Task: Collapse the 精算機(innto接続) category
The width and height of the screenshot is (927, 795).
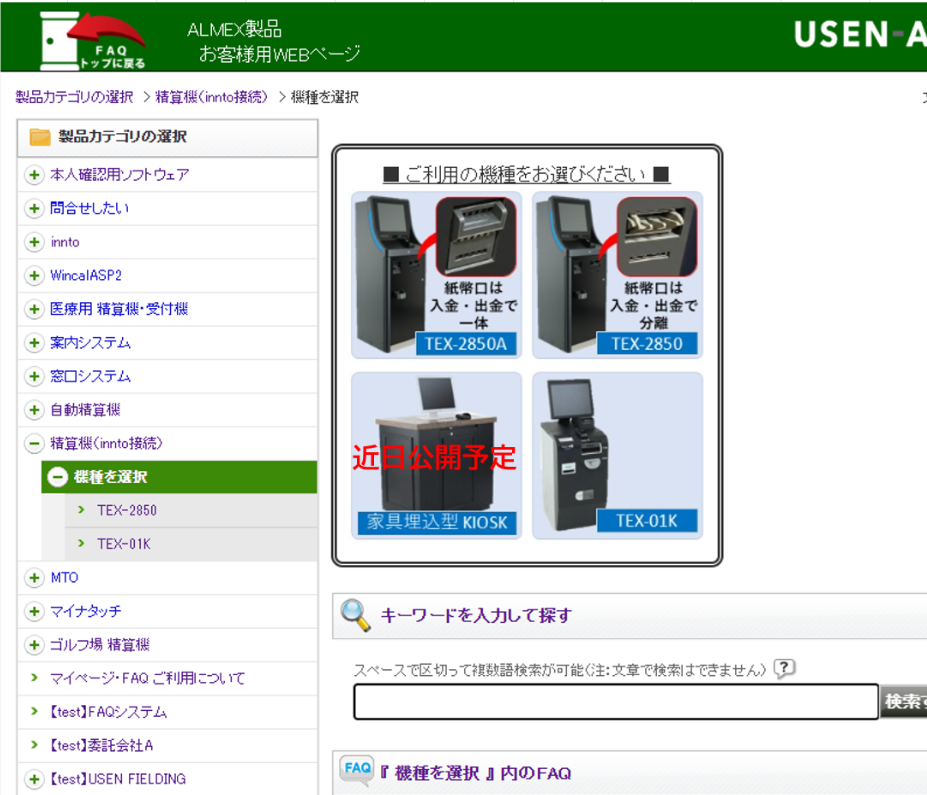Action: (34, 443)
